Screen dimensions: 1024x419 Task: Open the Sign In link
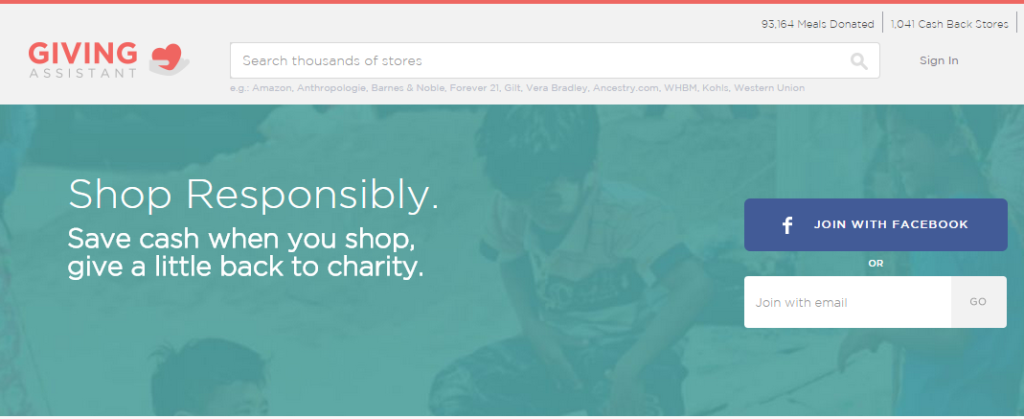coord(938,61)
